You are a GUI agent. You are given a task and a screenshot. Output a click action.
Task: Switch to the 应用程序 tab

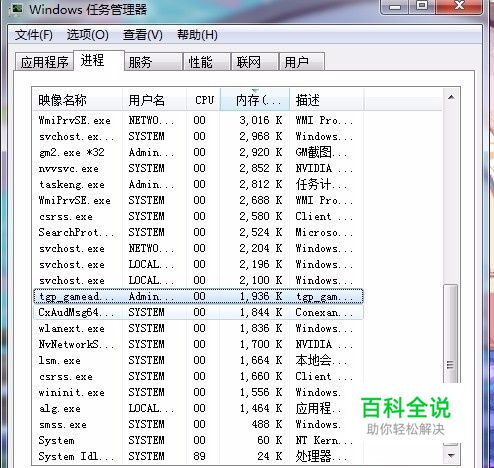(44, 62)
